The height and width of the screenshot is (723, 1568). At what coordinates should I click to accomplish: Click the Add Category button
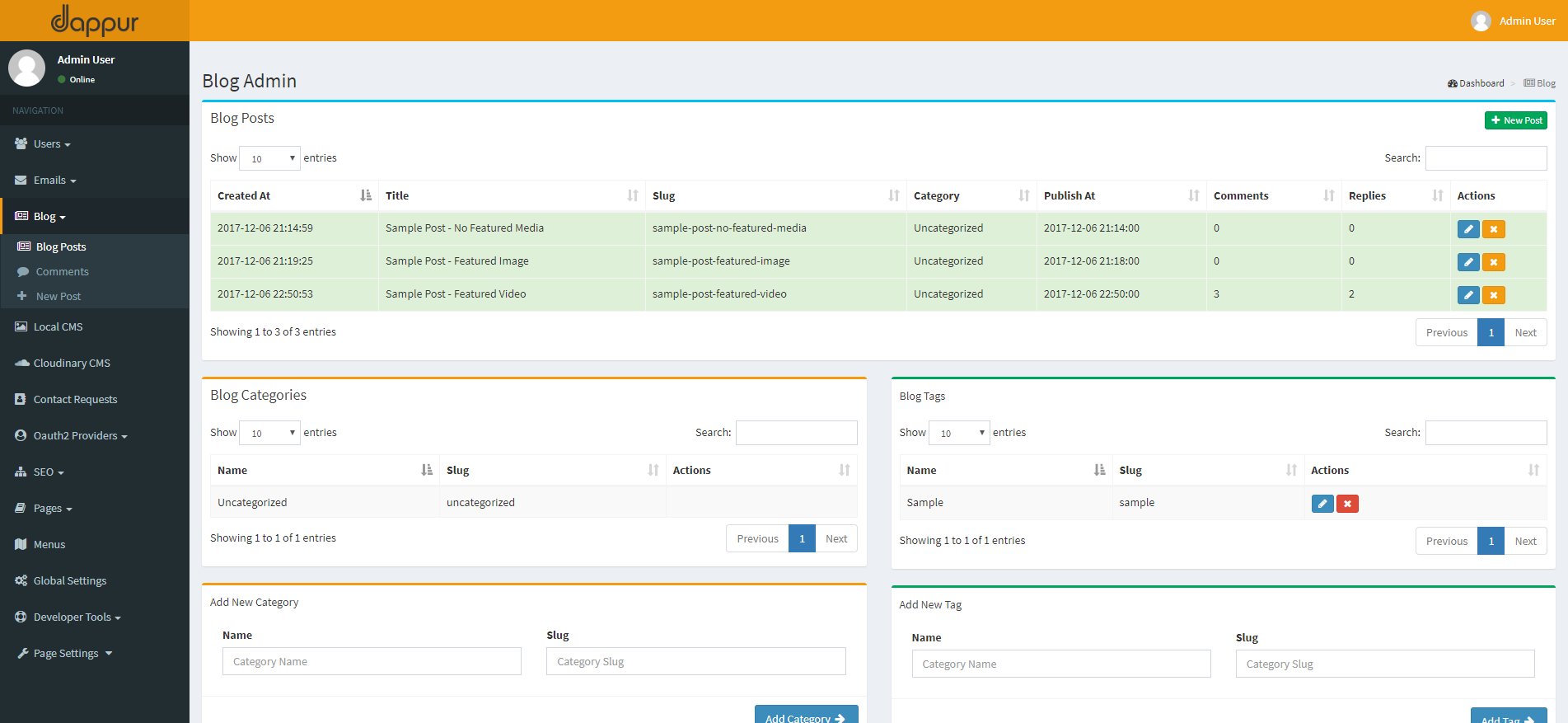(x=805, y=716)
